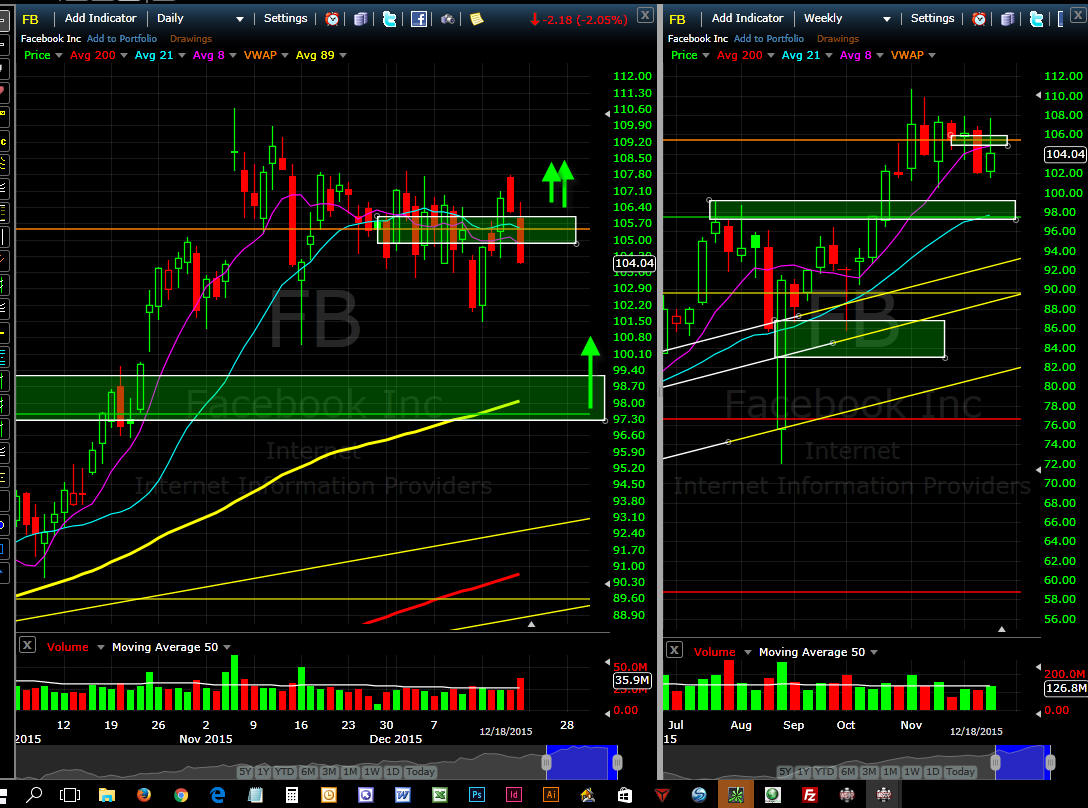
Task: Select Today range in Daily chart
Action: click(x=420, y=772)
